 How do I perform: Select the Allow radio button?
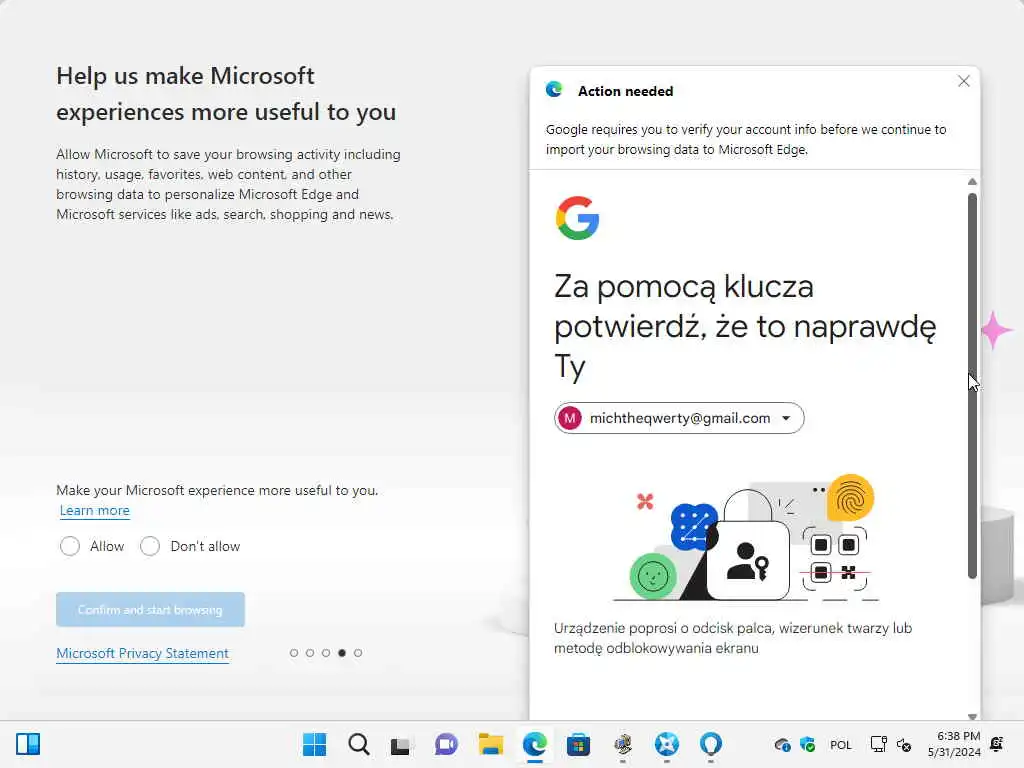[70, 546]
